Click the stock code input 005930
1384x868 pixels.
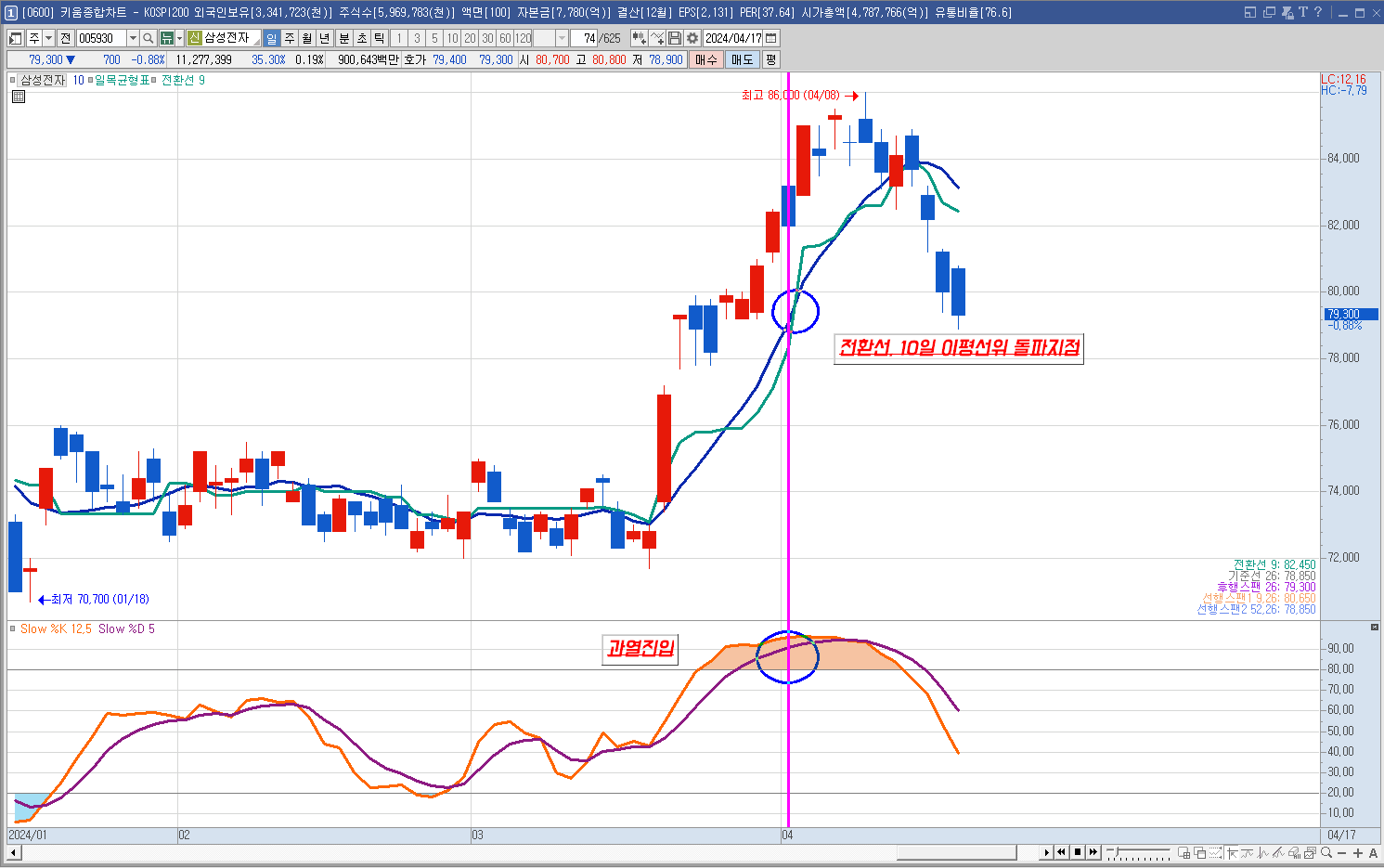102,38
